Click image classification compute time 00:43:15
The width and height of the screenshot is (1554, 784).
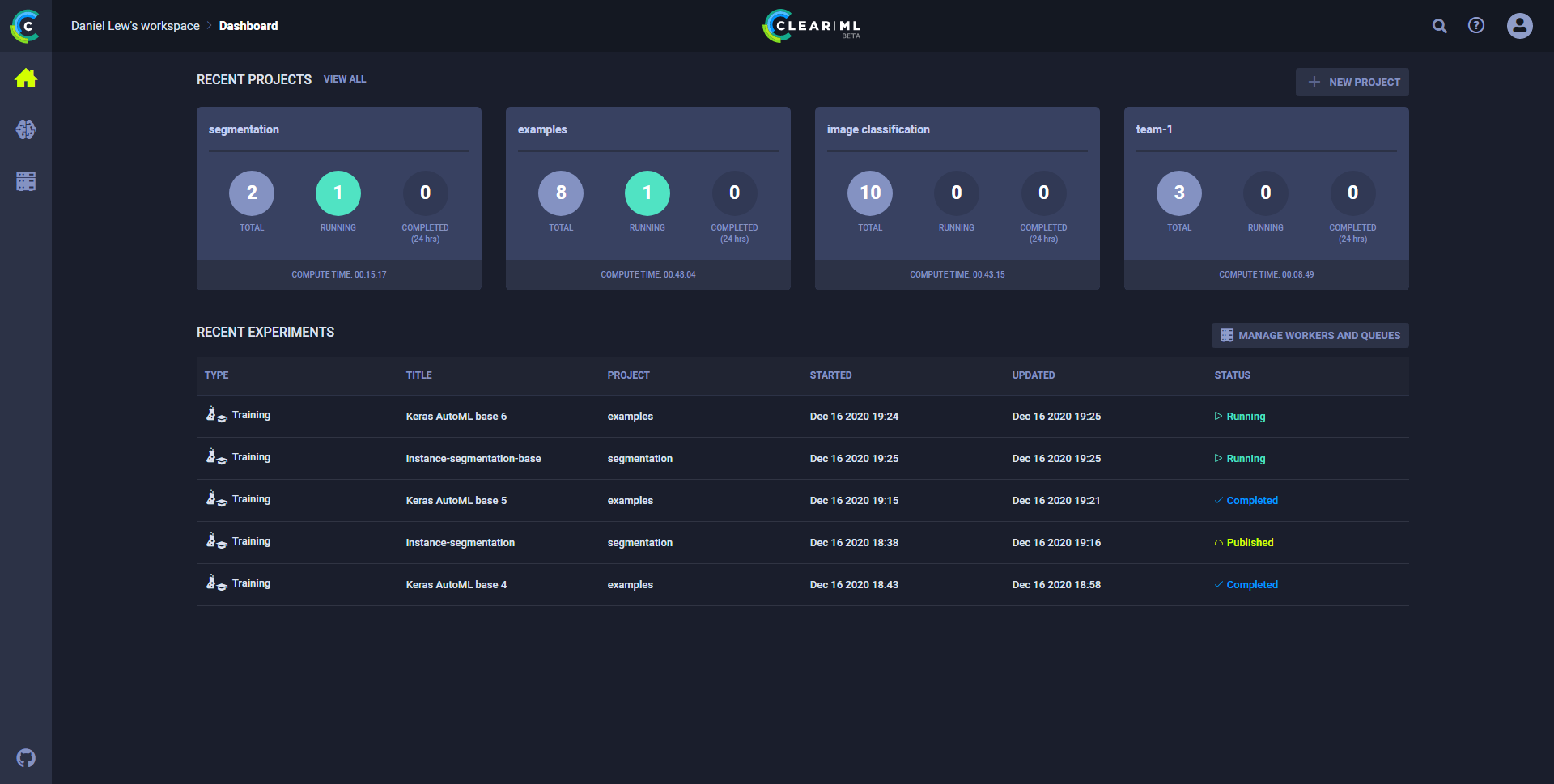(x=957, y=275)
